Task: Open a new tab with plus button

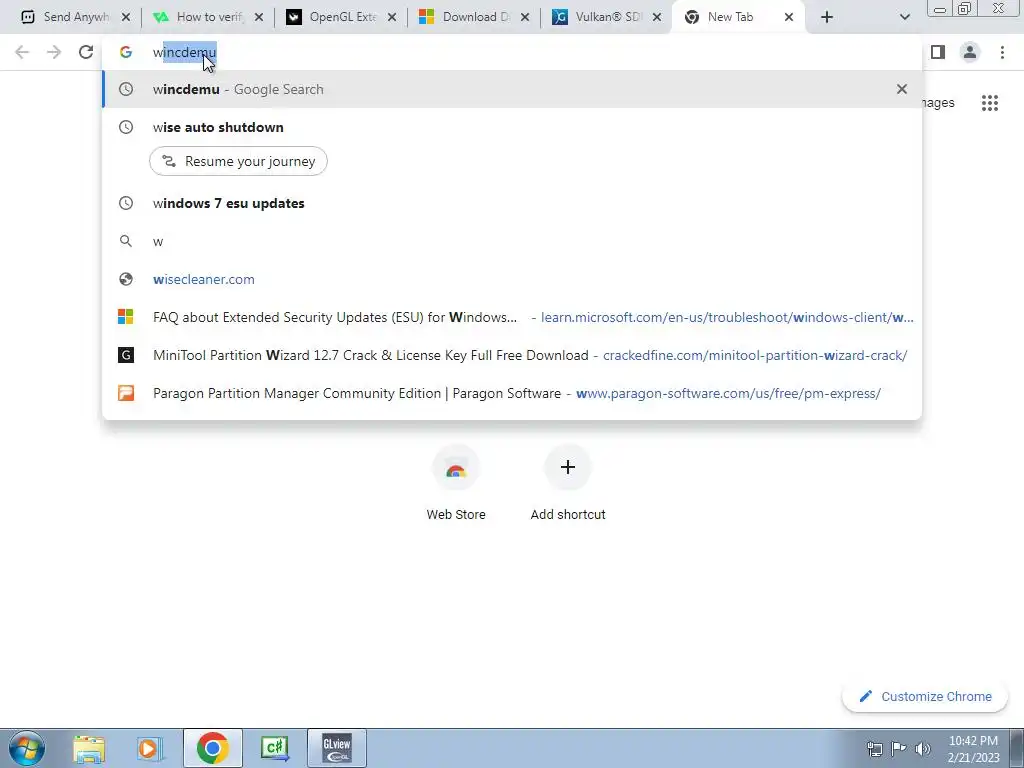Action: click(827, 17)
